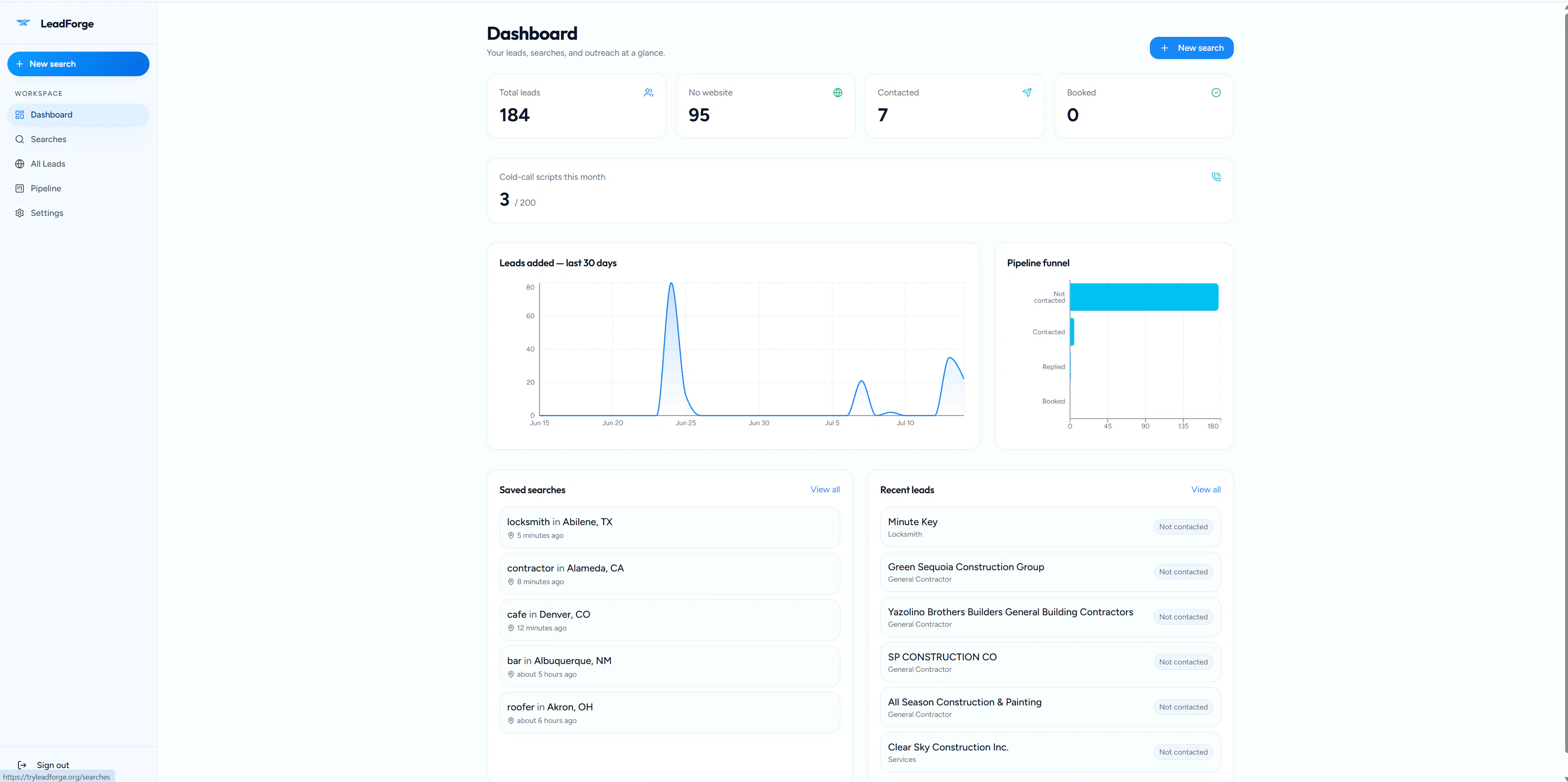Click the Total leads 184 card
Screen dimensions: 1568x782
pos(577,106)
